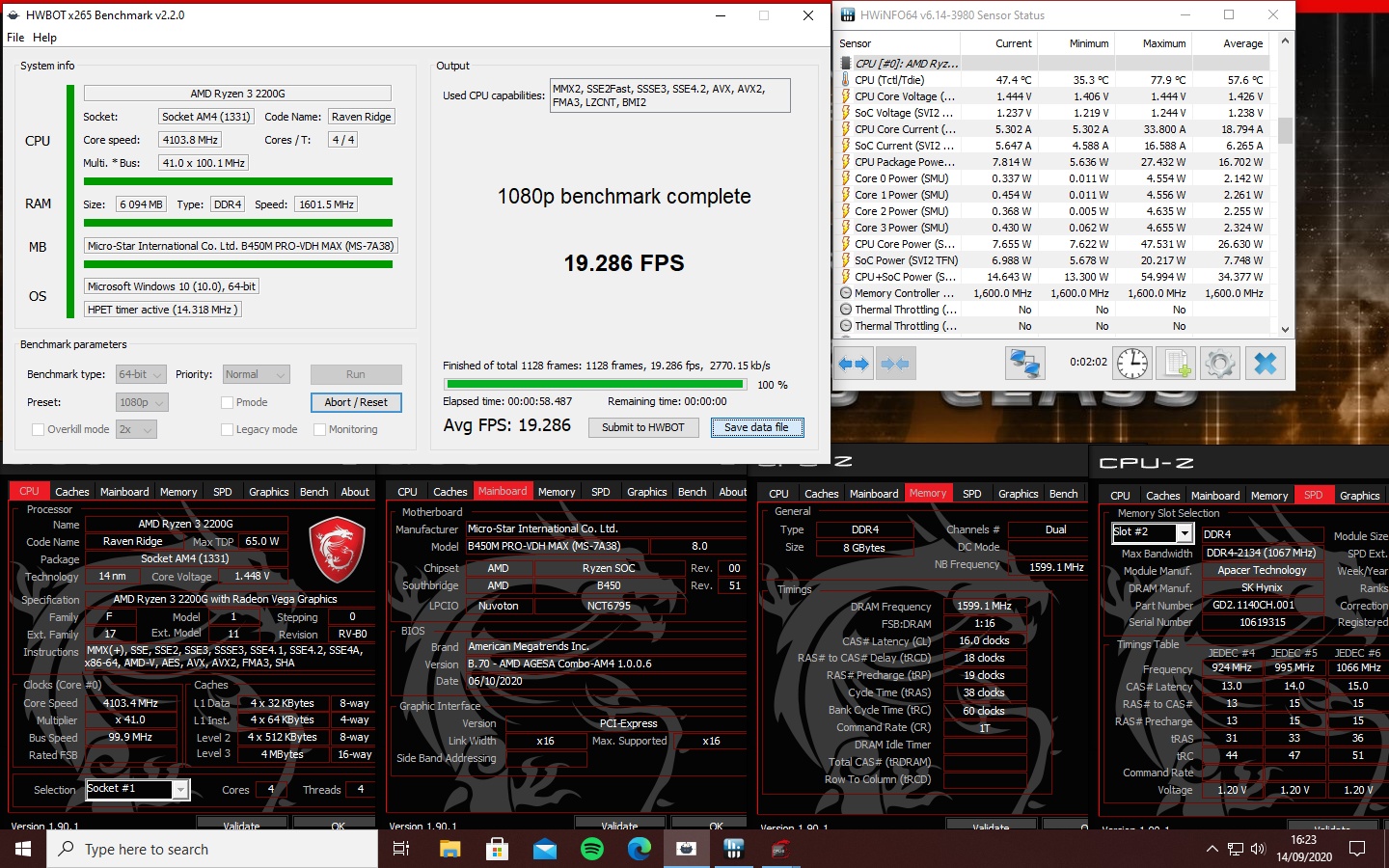Click the Save data file button
The width and height of the screenshot is (1389, 868).
[757, 427]
